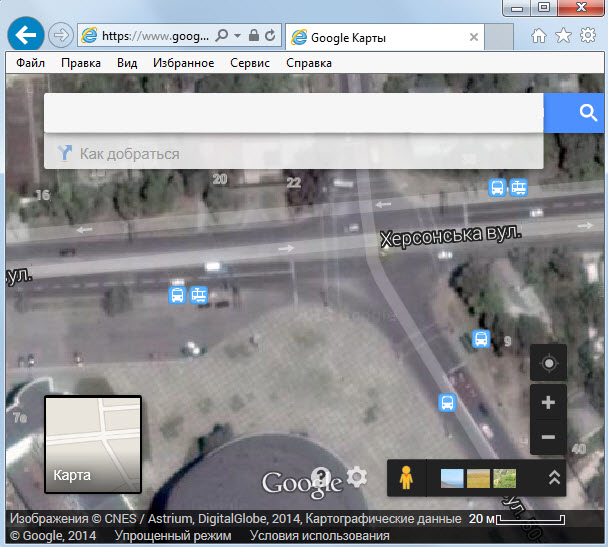Image resolution: width=608 pixels, height=547 pixels.
Task: Open Street View pegman icon
Action: (405, 478)
